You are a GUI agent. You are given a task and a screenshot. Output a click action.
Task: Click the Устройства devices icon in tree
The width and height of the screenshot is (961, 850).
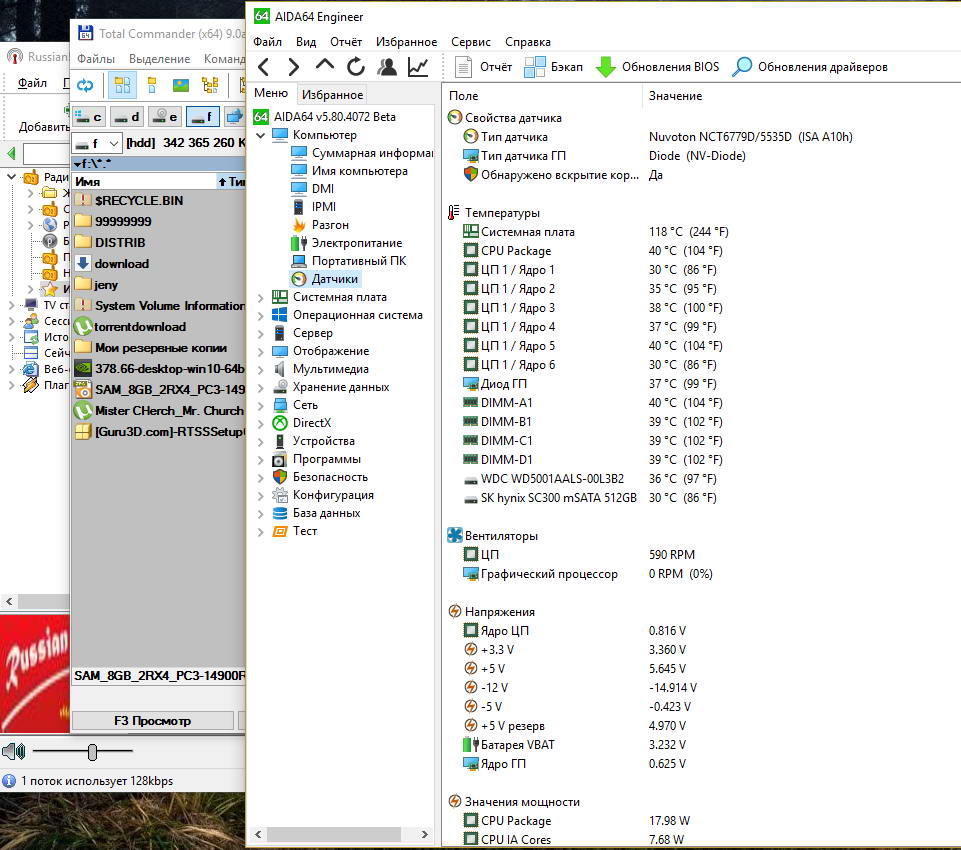[280, 441]
